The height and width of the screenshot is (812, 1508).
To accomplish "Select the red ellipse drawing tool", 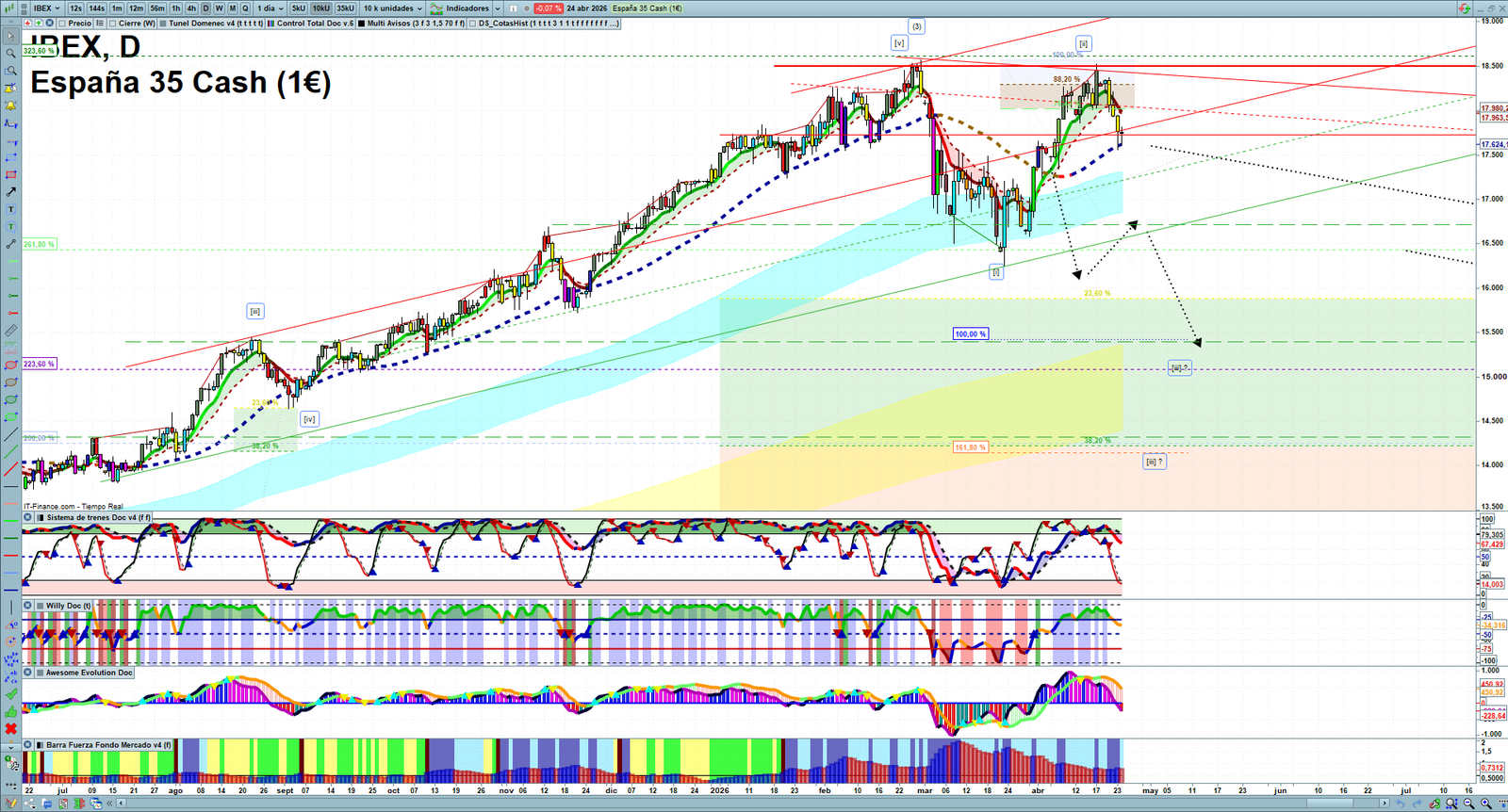I will point(10,365).
